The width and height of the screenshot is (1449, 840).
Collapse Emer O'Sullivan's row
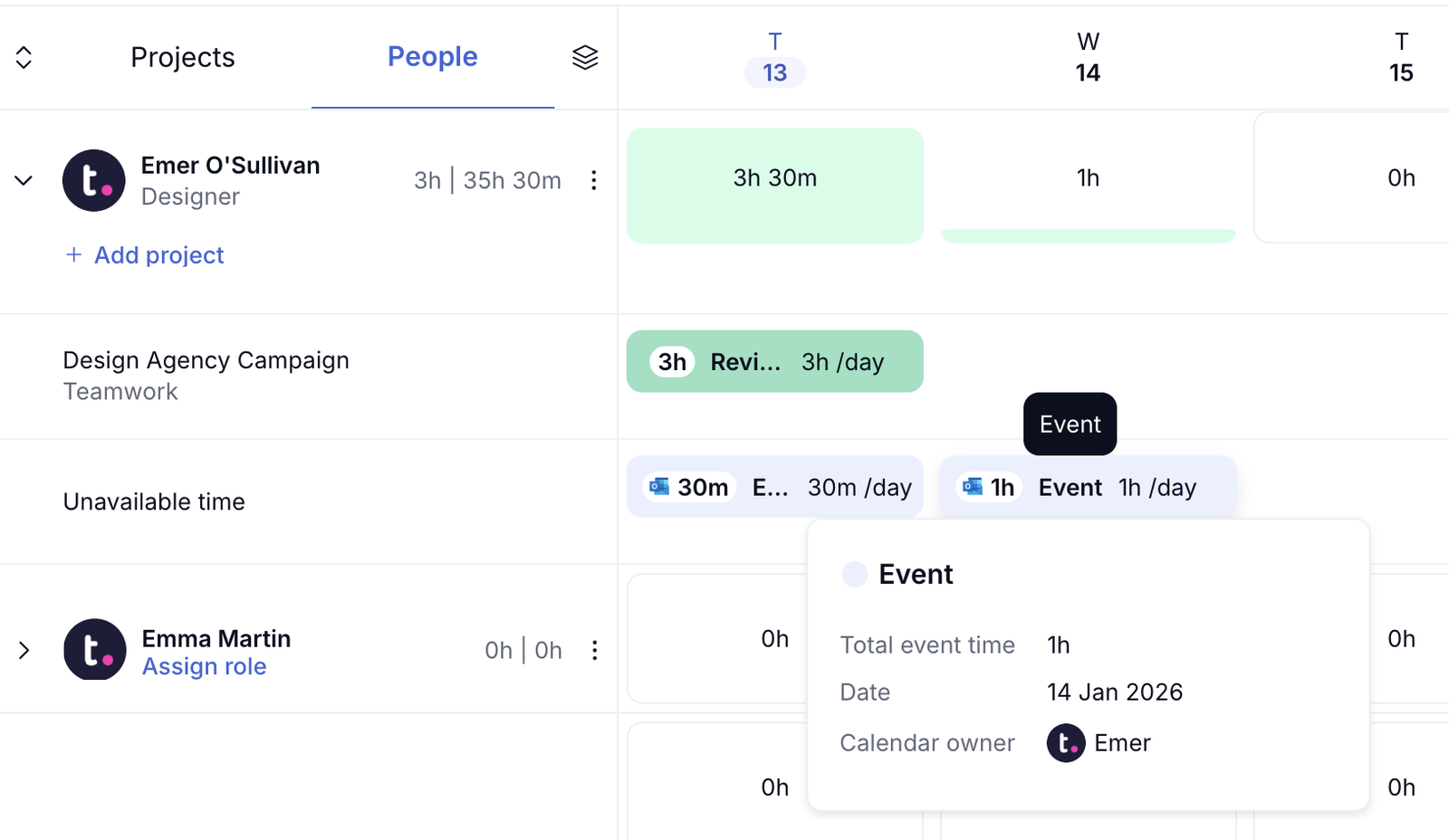(24, 180)
